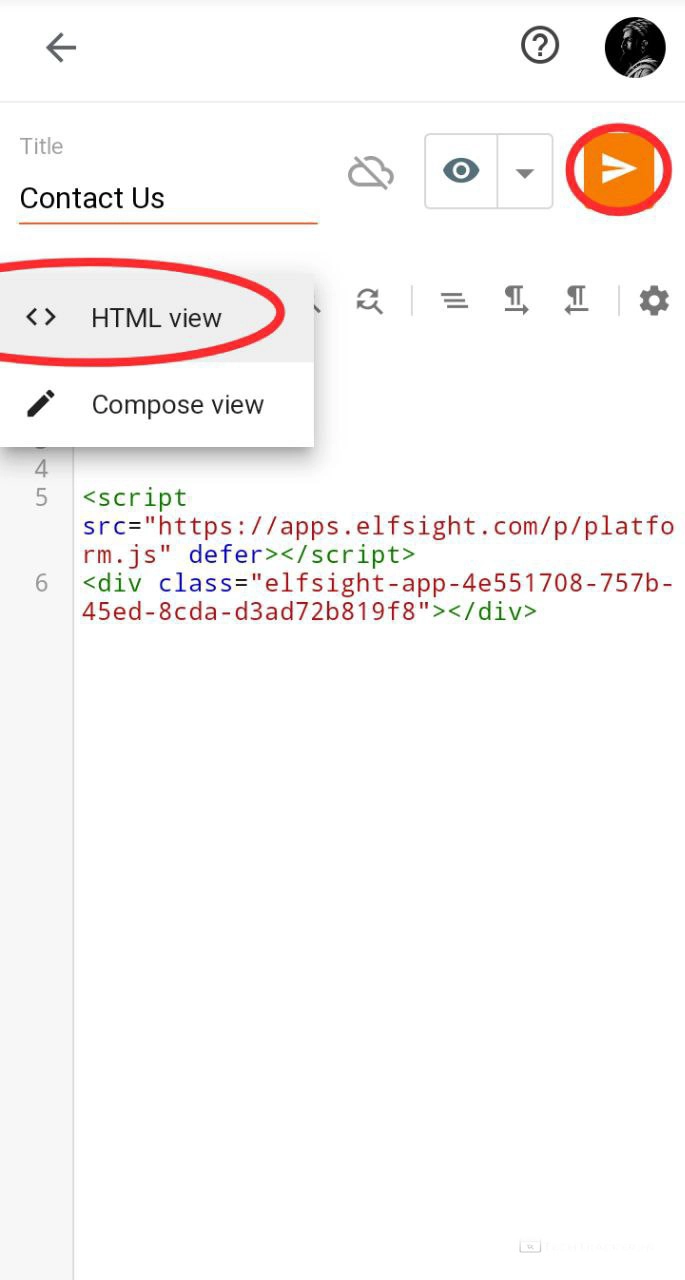Click the script tag on line 5
The image size is (685, 1280).
click(x=136, y=498)
